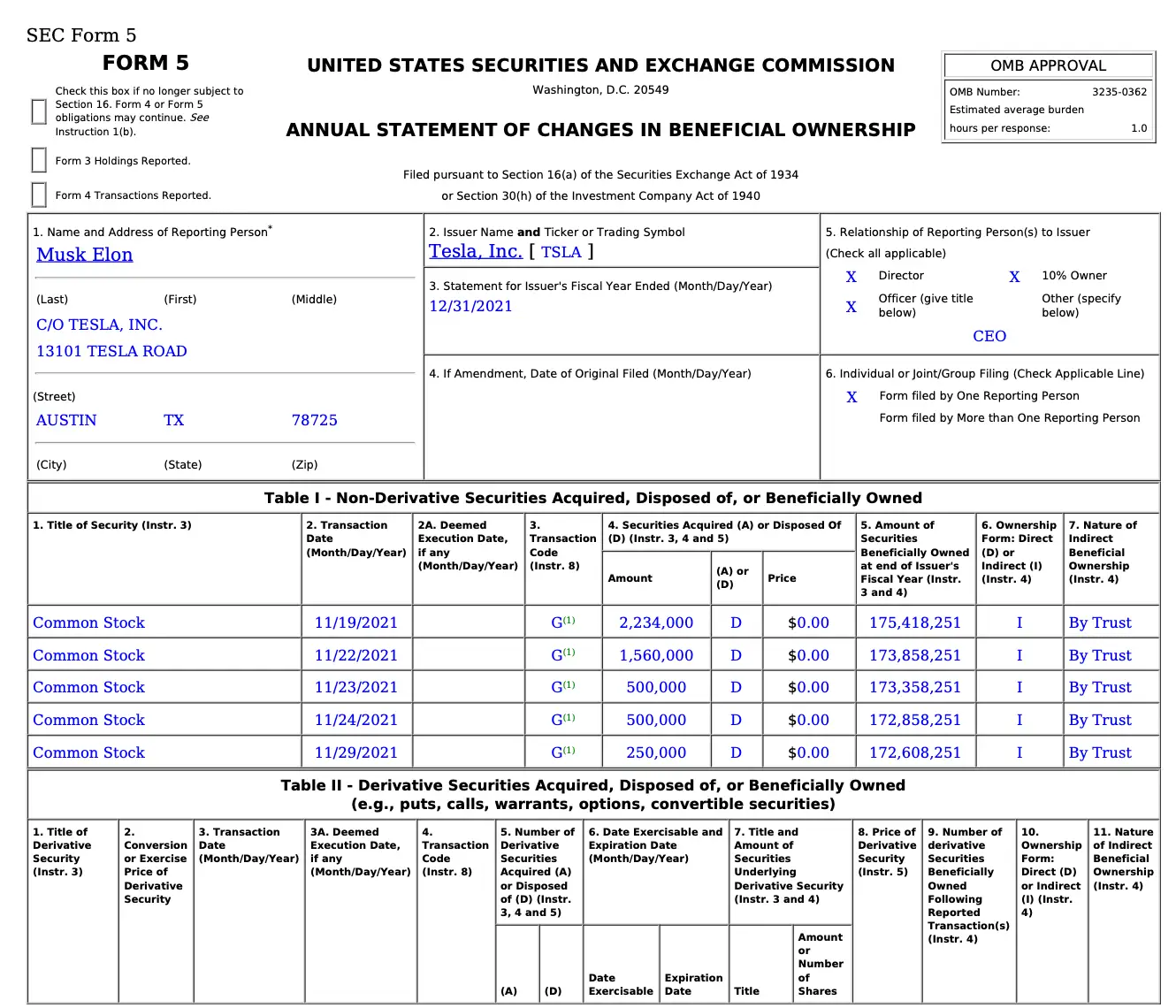This screenshot has height=1008, width=1176.
Task: Click the X mark next to Director
Action: (851, 277)
